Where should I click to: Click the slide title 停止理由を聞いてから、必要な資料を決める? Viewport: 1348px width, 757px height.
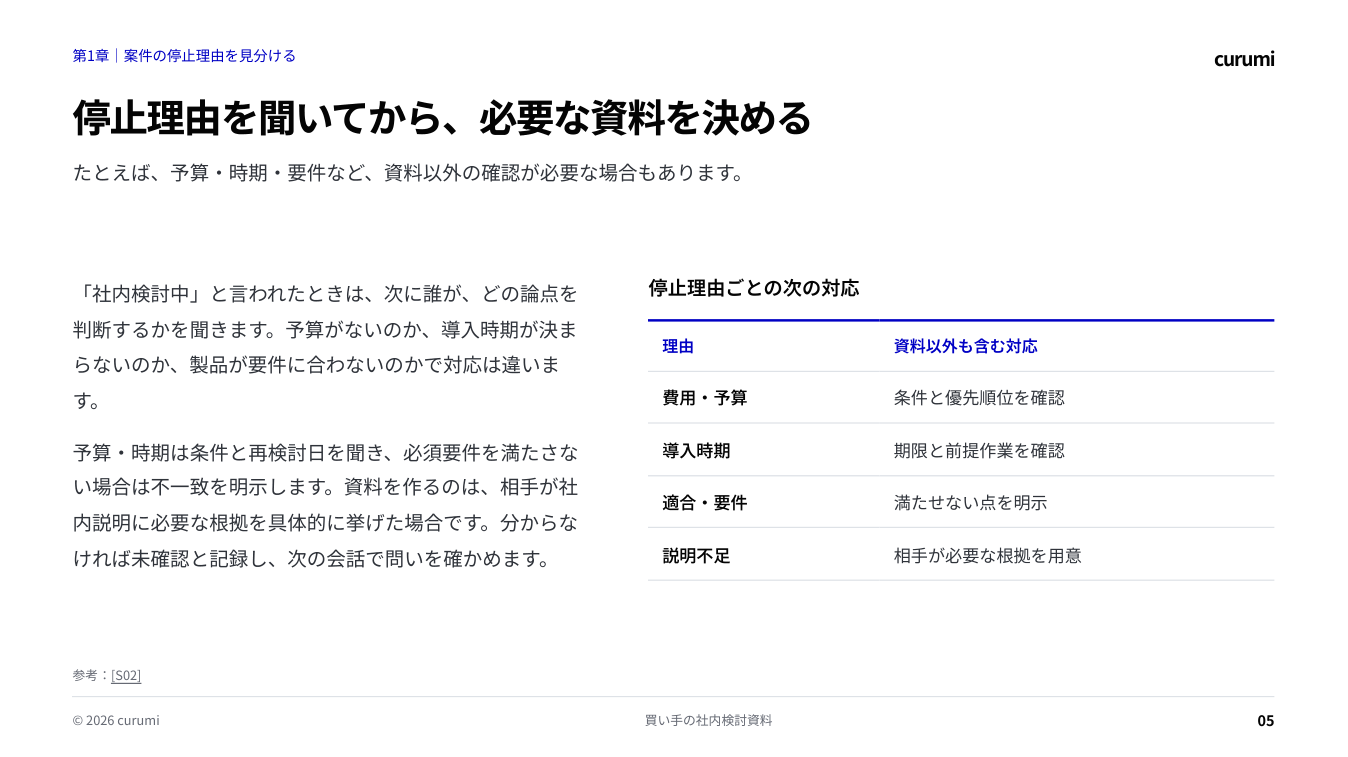click(x=442, y=118)
